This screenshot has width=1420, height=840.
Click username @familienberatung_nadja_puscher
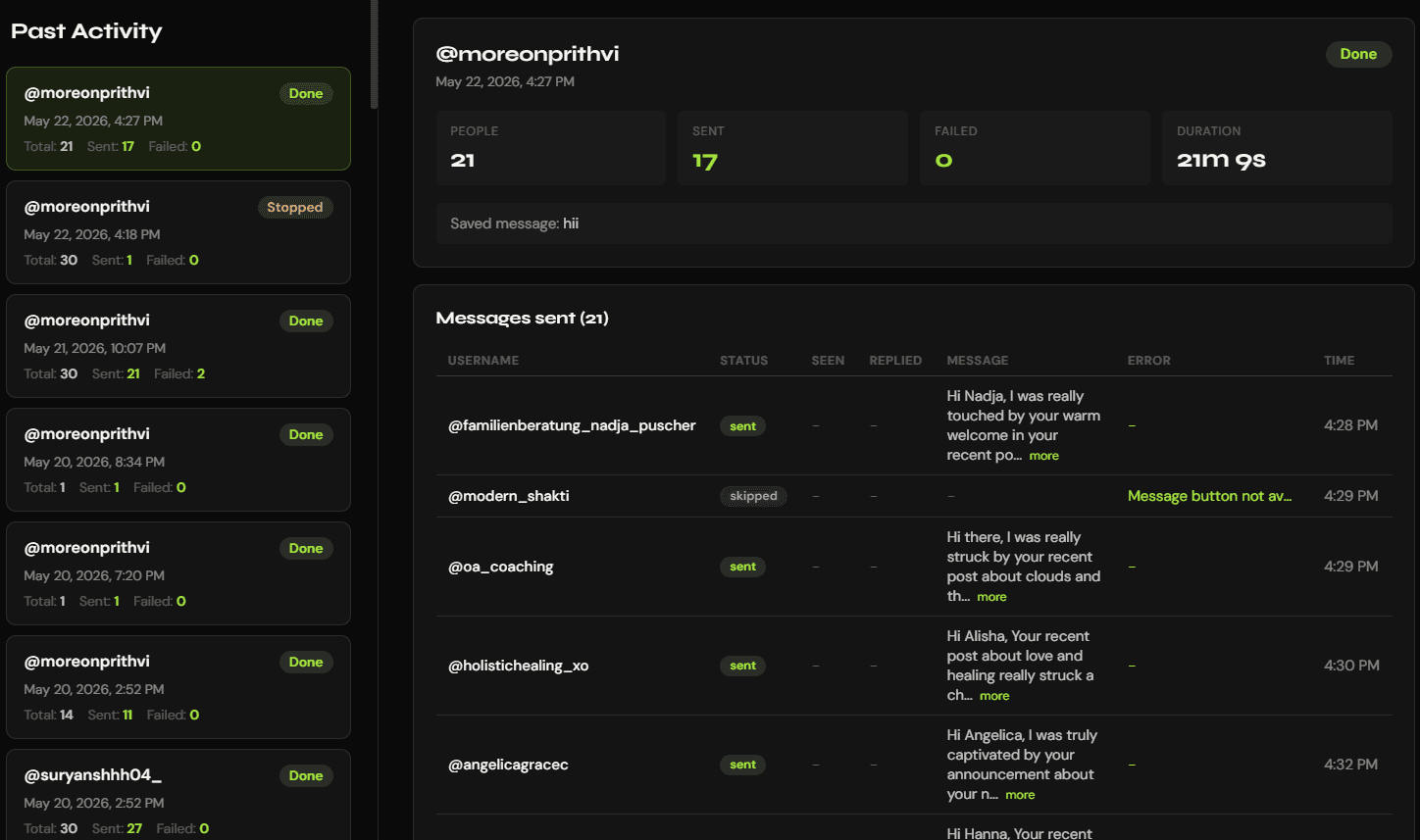(x=572, y=425)
